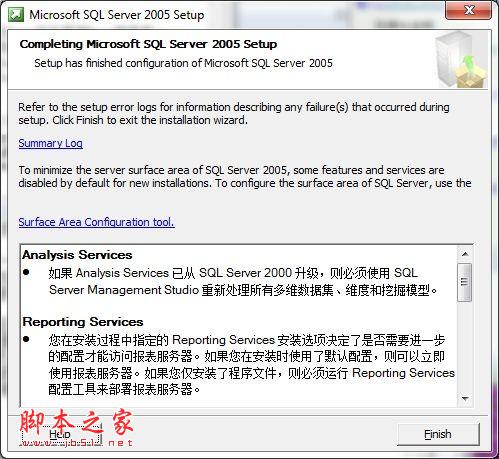This screenshot has width=499, height=459.
Task: Click the Completing Microsoft SQL Server 2005 Setup heading
Action: tap(148, 44)
